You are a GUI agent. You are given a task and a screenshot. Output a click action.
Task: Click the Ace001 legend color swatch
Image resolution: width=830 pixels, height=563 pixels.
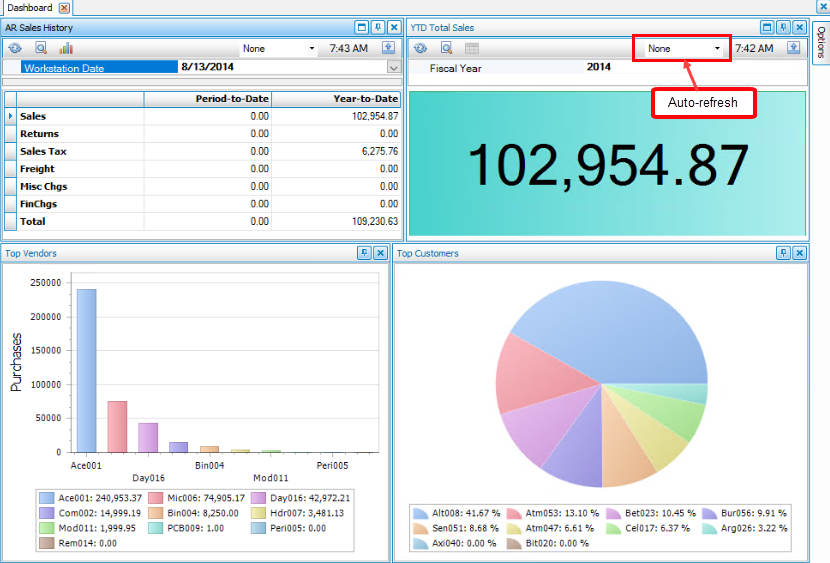coord(46,497)
